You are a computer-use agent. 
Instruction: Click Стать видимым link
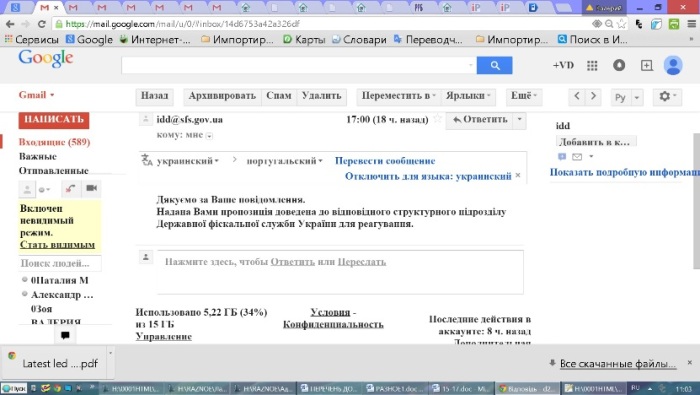pyautogui.click(x=57, y=245)
